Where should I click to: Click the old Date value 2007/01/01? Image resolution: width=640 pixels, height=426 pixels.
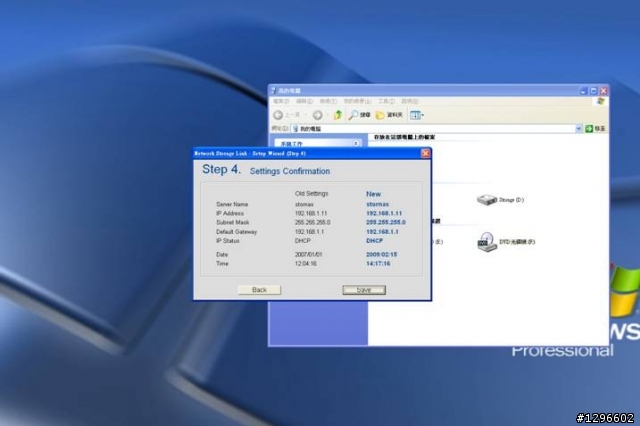309,254
